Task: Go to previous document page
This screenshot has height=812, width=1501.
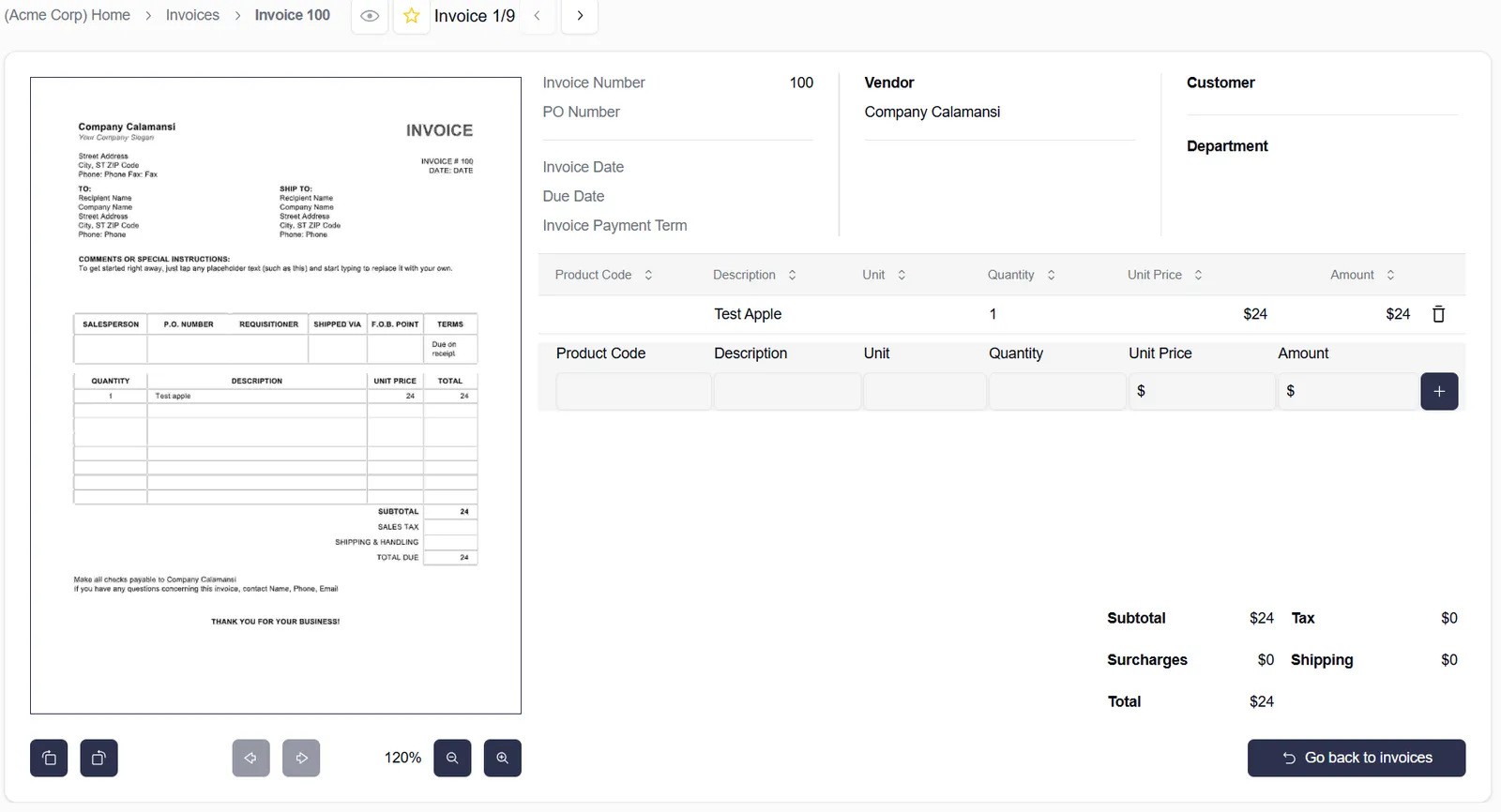Action: pyautogui.click(x=250, y=758)
